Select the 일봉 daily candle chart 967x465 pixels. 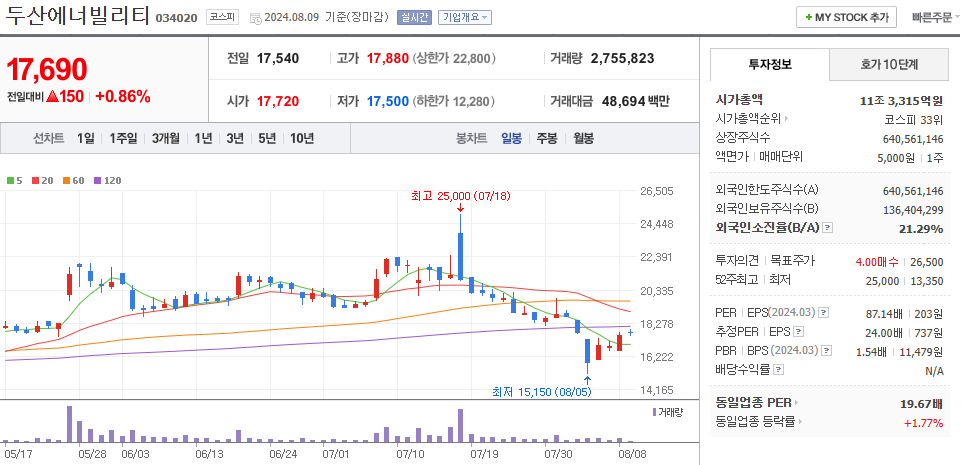pyautogui.click(x=511, y=139)
